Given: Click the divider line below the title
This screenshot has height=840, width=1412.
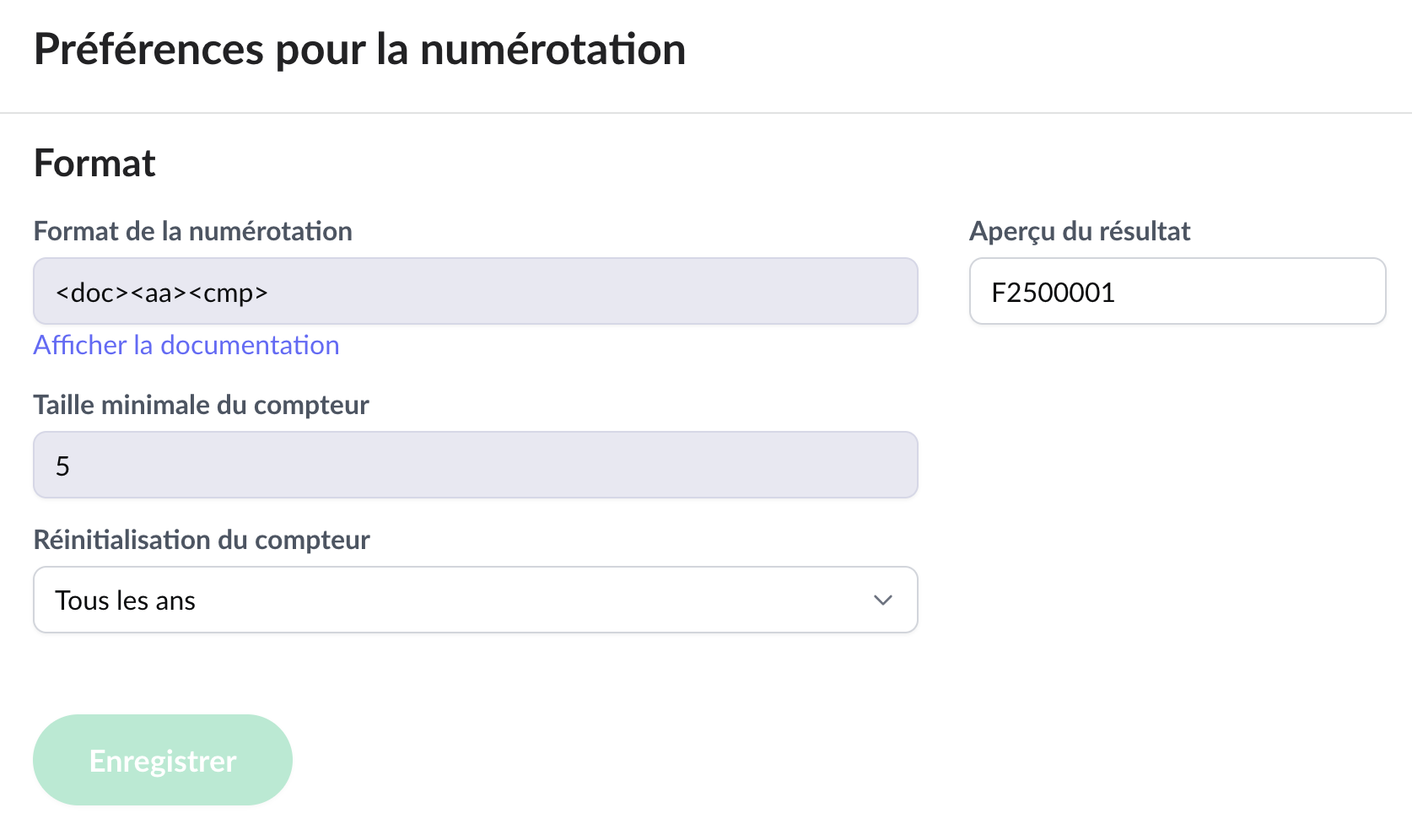Looking at the screenshot, I should [x=706, y=113].
